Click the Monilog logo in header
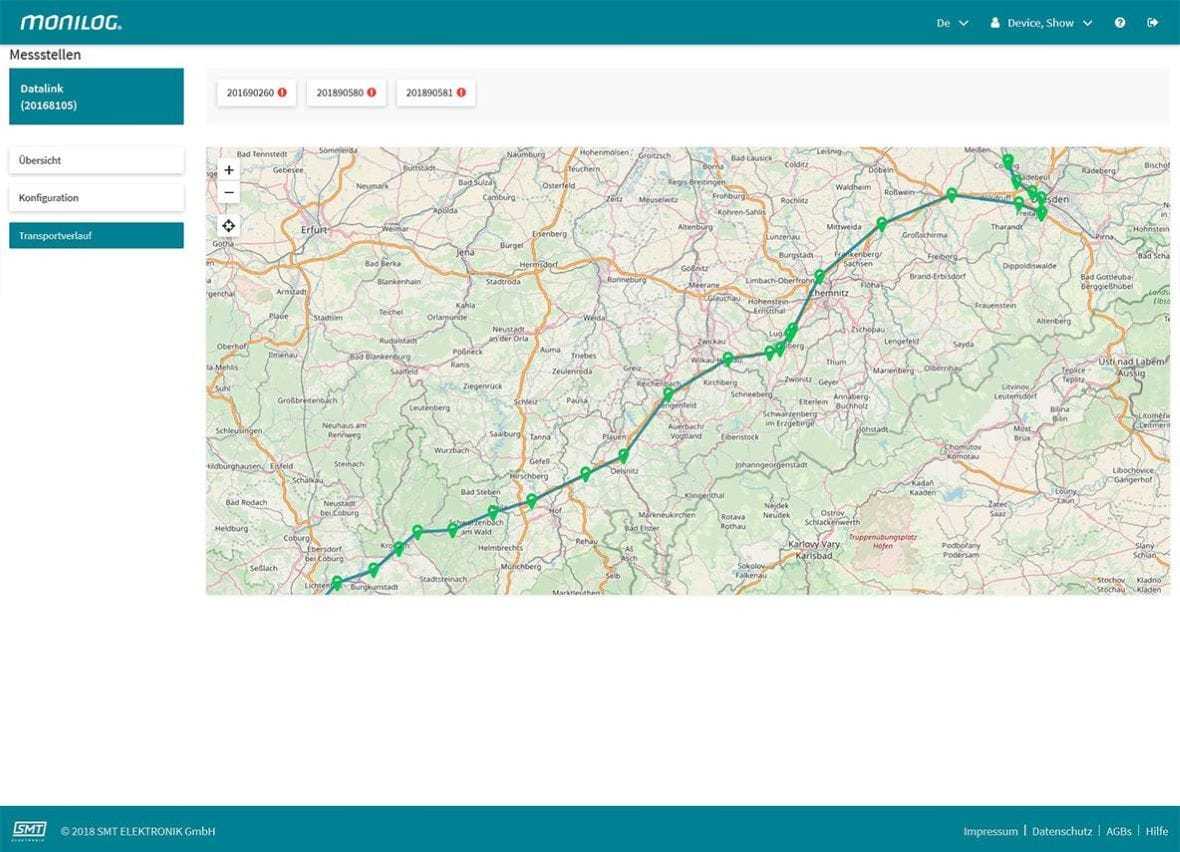Screen dimensions: 1180x852 (71, 22)
